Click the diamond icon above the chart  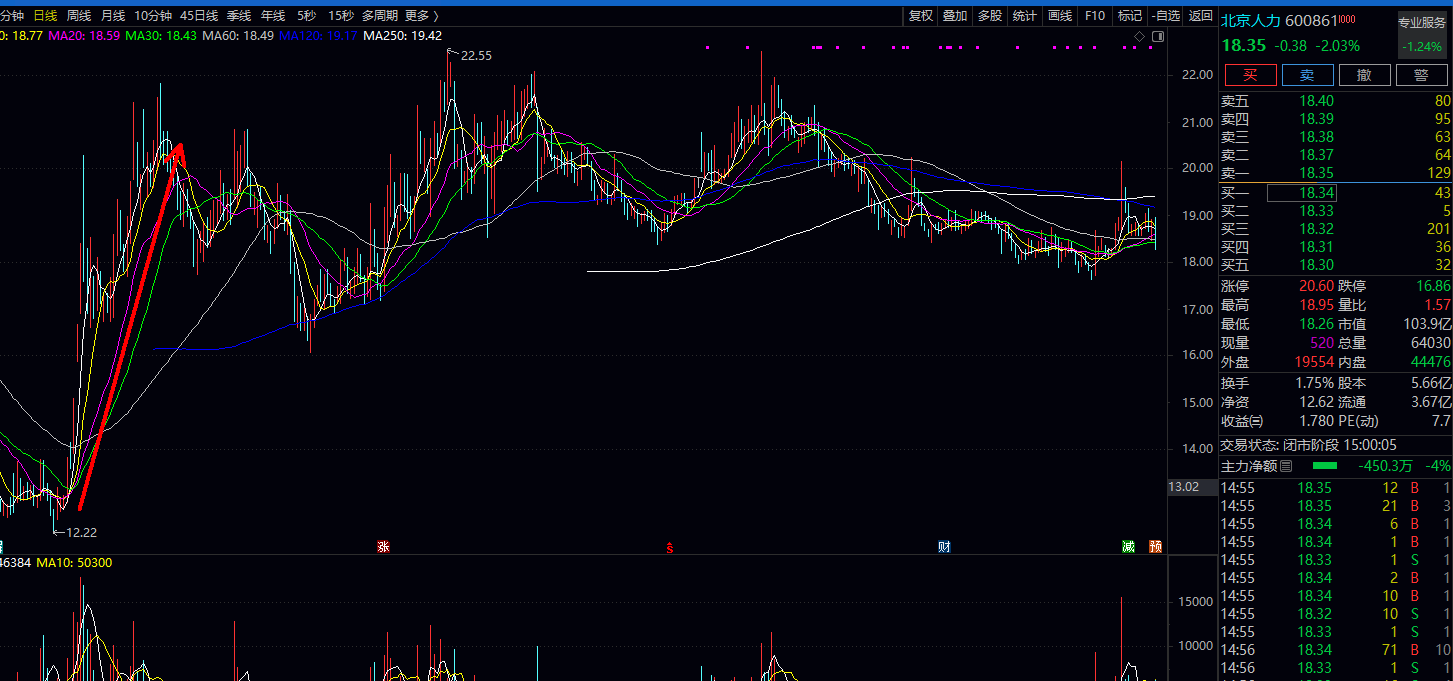(x=1139, y=37)
